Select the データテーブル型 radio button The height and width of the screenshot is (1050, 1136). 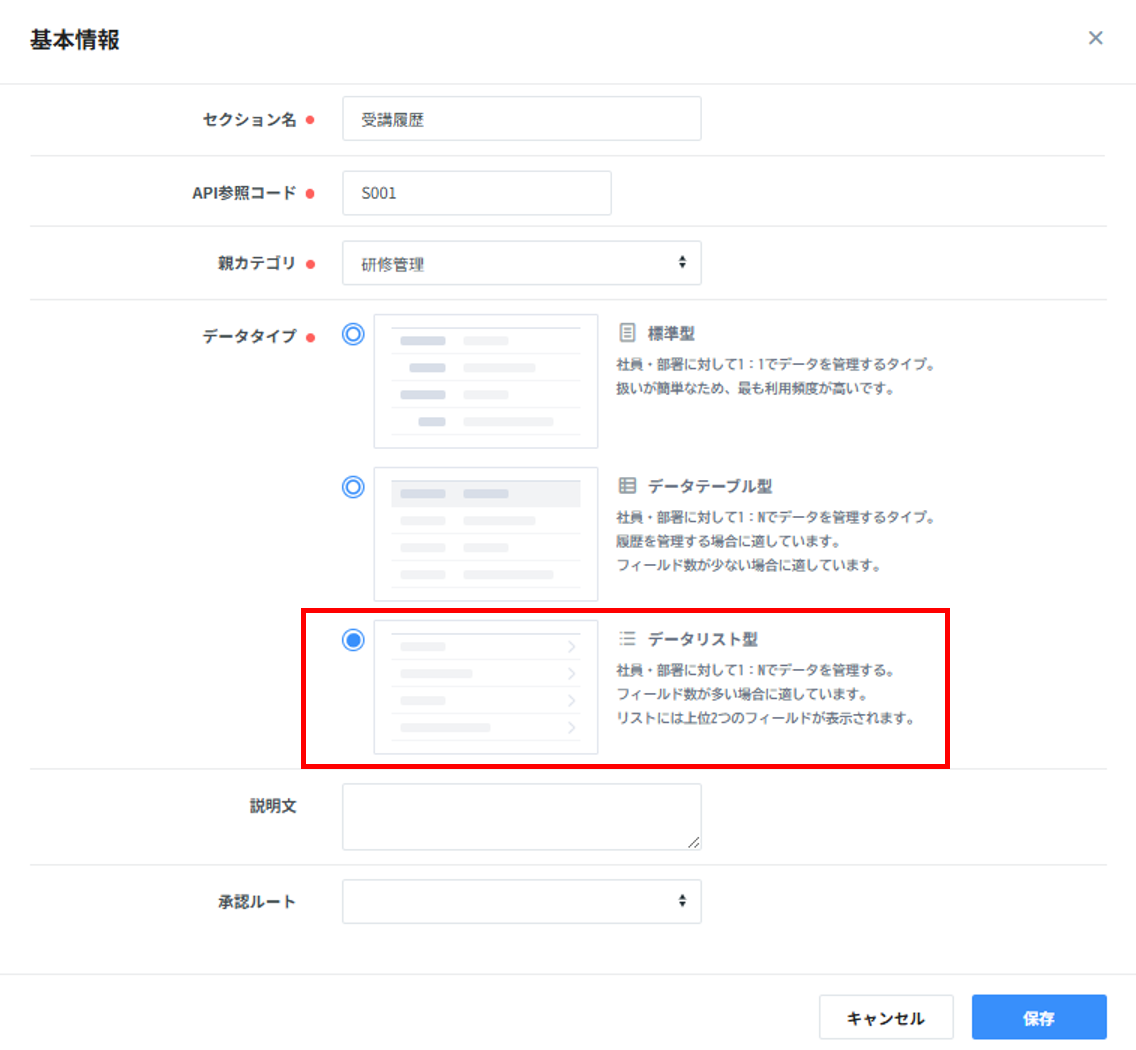353,487
